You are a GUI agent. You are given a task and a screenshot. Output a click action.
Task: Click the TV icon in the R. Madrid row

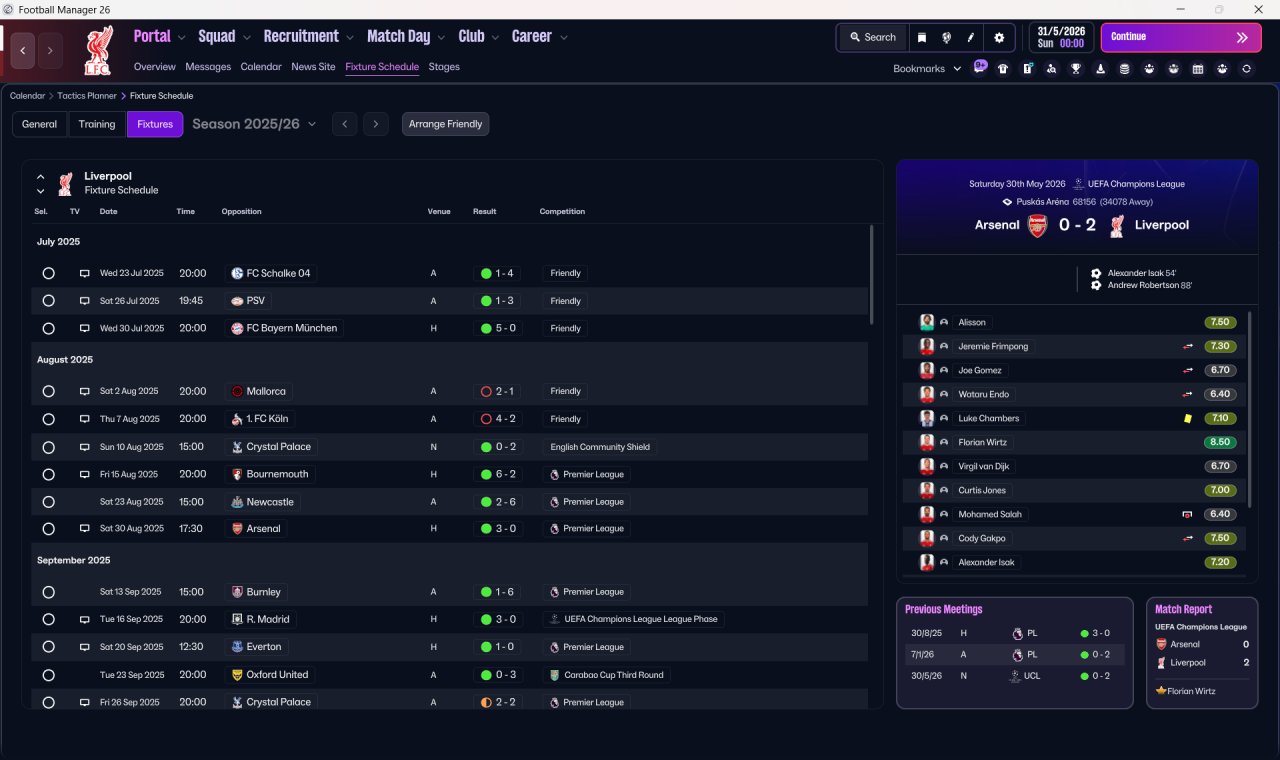pos(85,619)
